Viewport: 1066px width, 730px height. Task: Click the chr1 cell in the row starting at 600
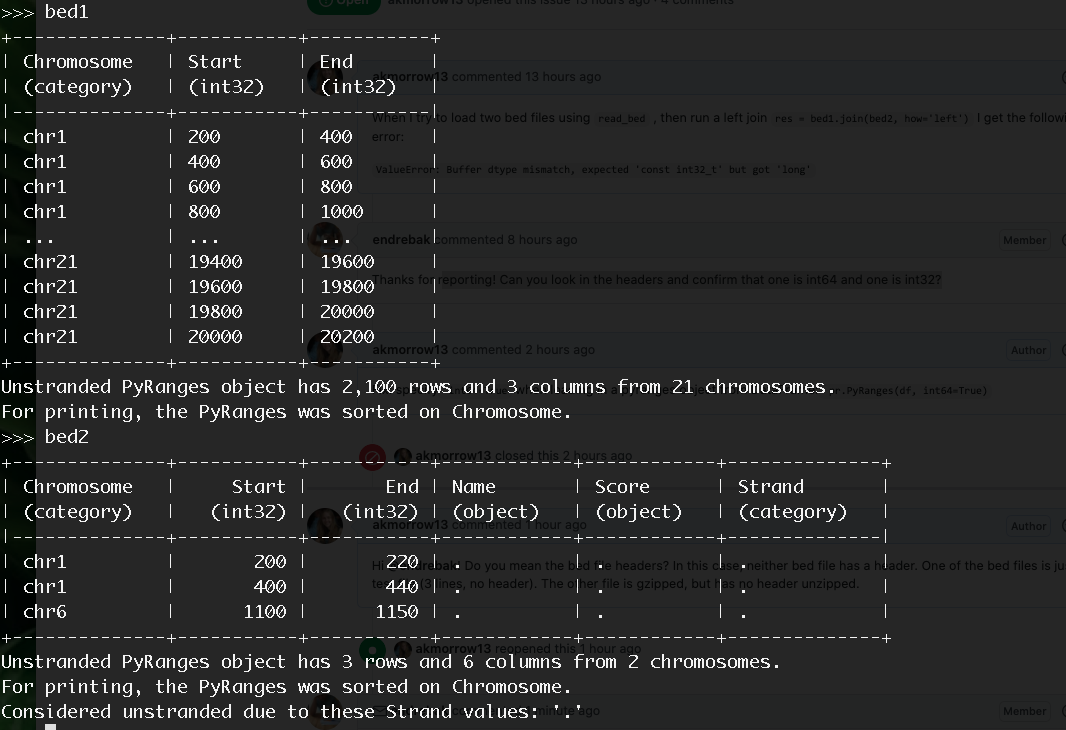45,187
